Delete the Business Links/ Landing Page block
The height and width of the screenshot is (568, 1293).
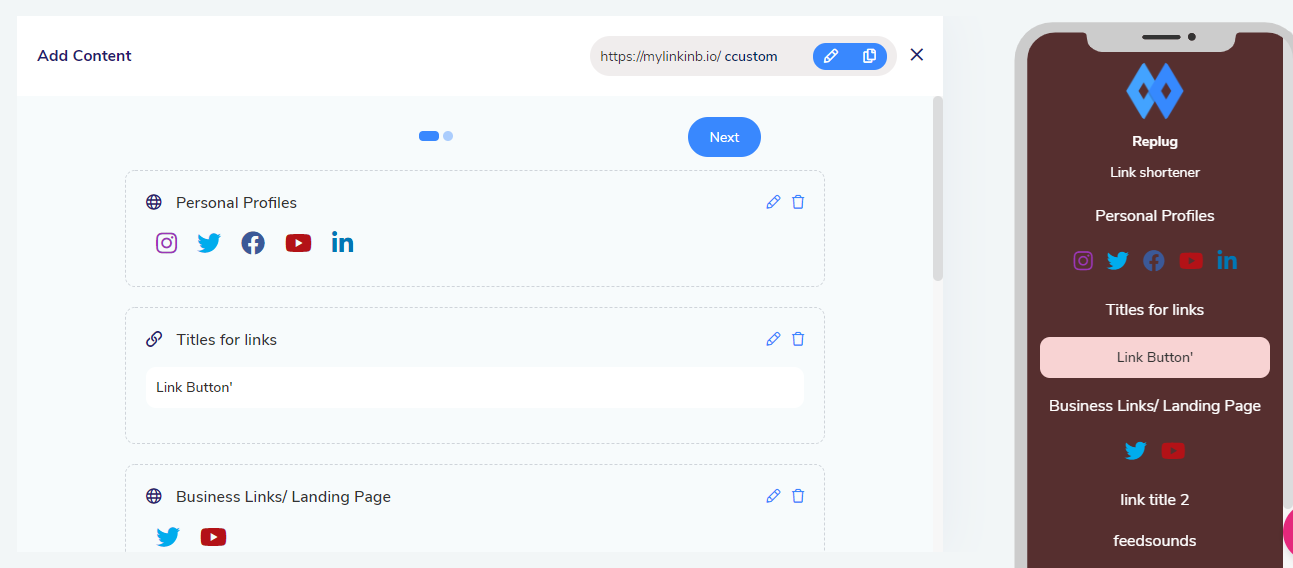click(798, 496)
